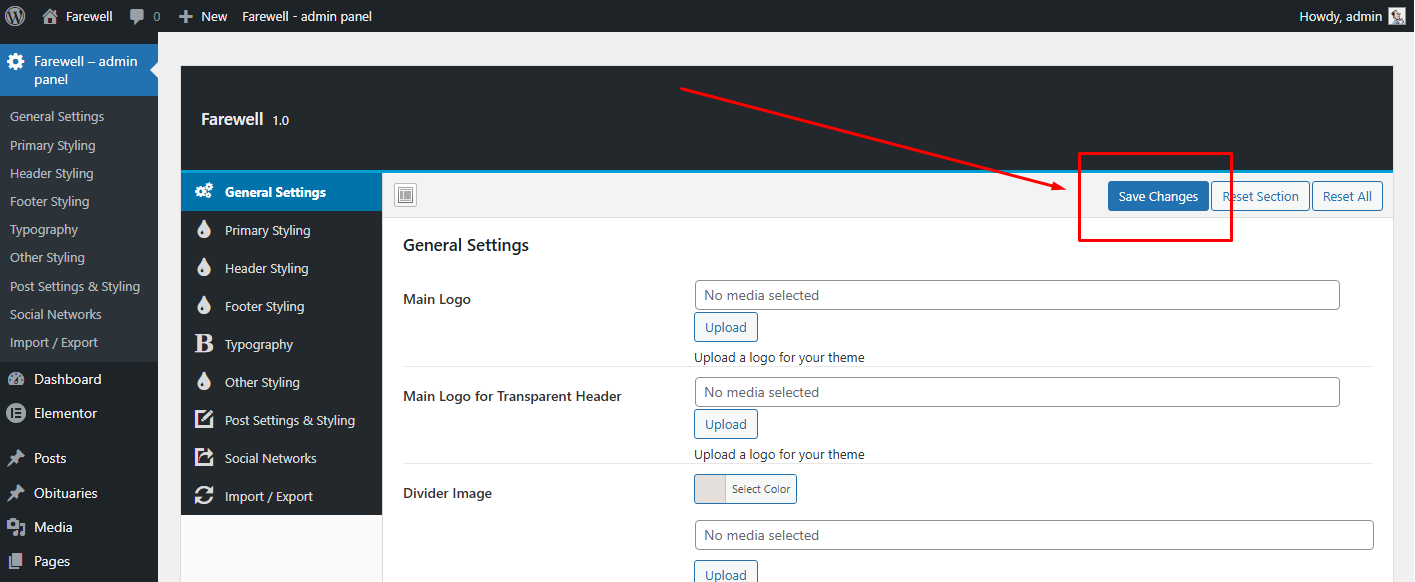
Task: Open Primary Styling in WordPress submenu
Action: tap(53, 145)
